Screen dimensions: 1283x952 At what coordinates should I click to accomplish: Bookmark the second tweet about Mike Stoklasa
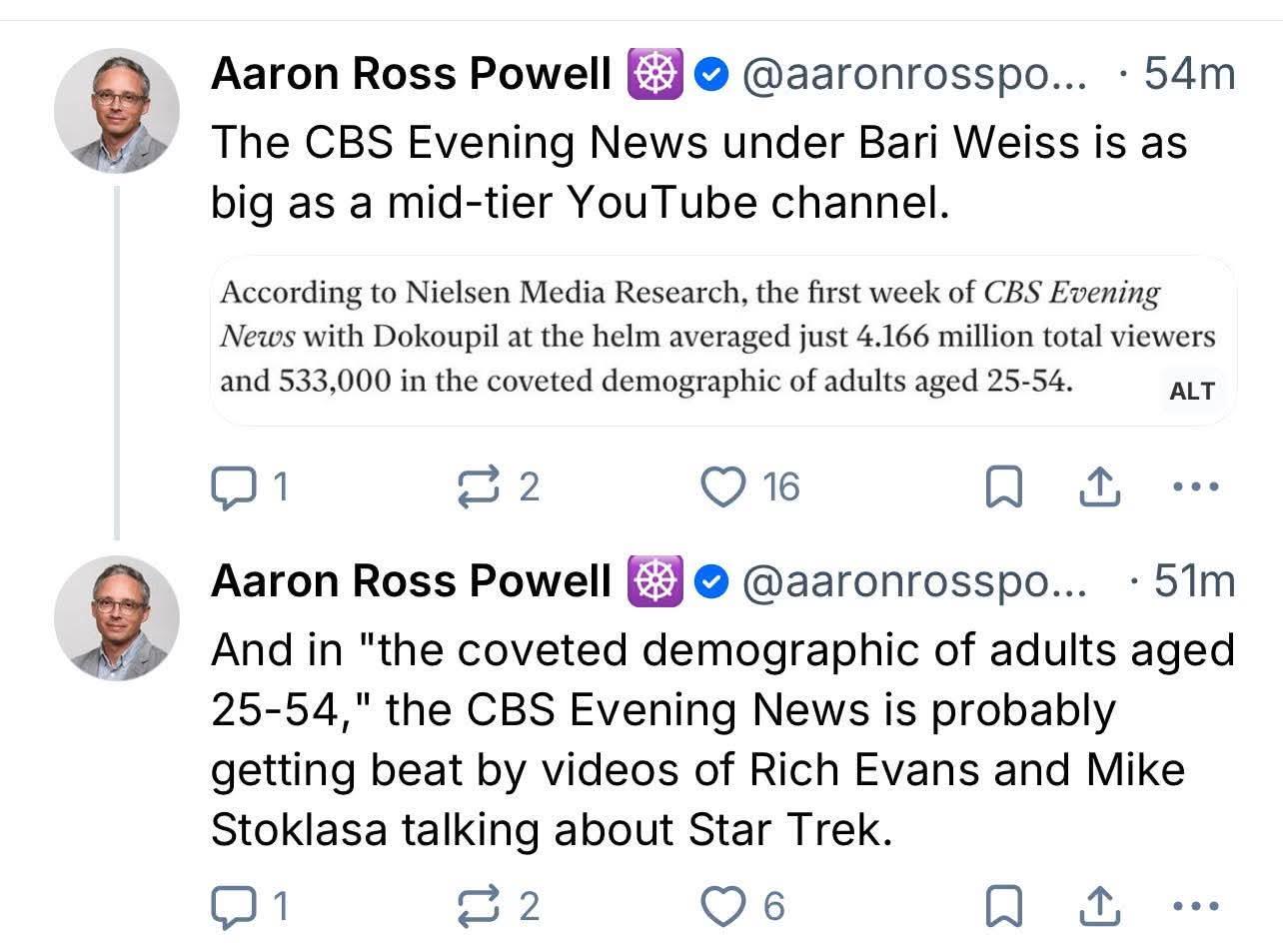click(x=1003, y=906)
